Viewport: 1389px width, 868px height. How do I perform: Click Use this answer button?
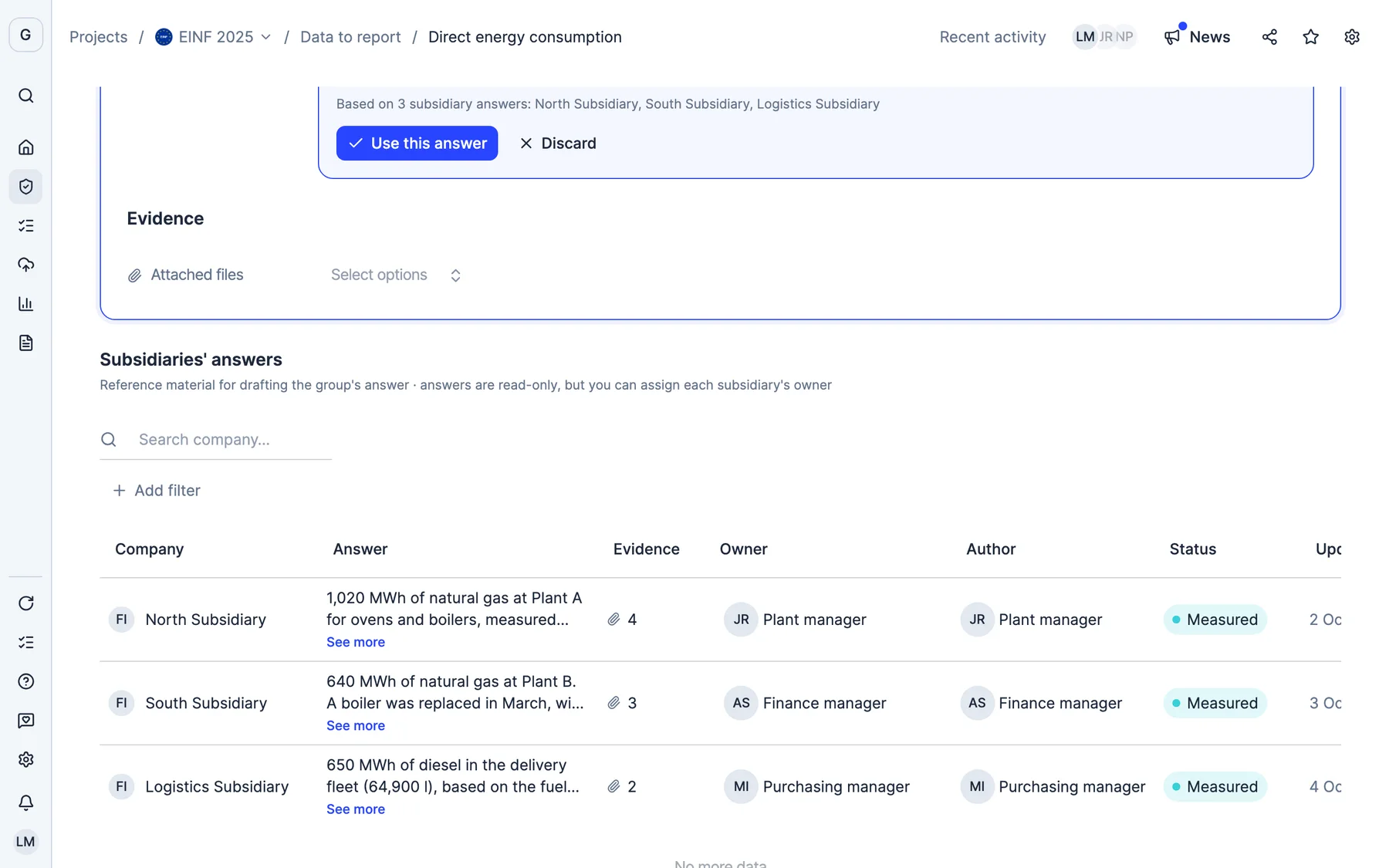(417, 144)
